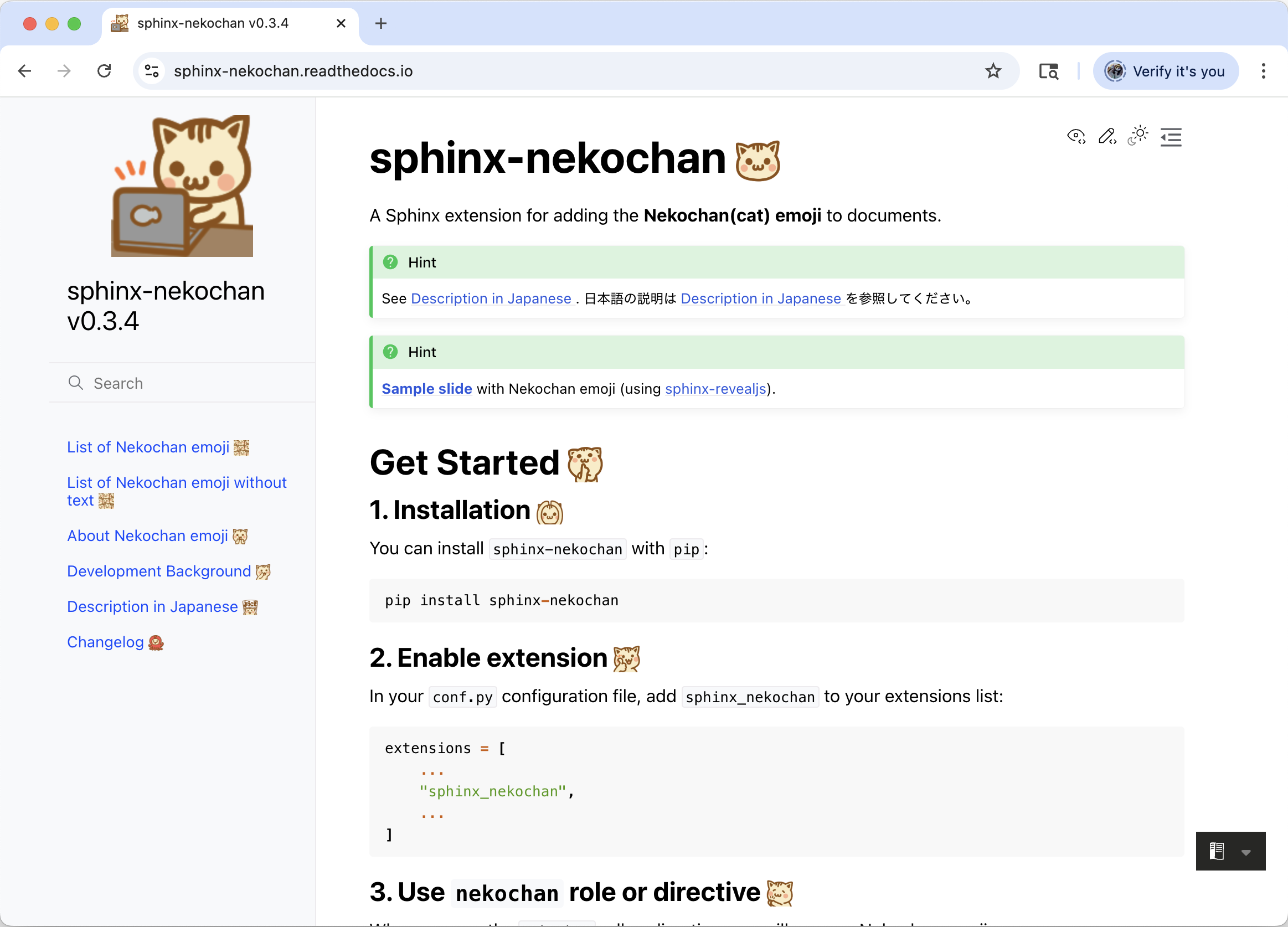Expand the Read the Docs version flyout
Screen dimensions: 1288x927
click(x=1230, y=851)
